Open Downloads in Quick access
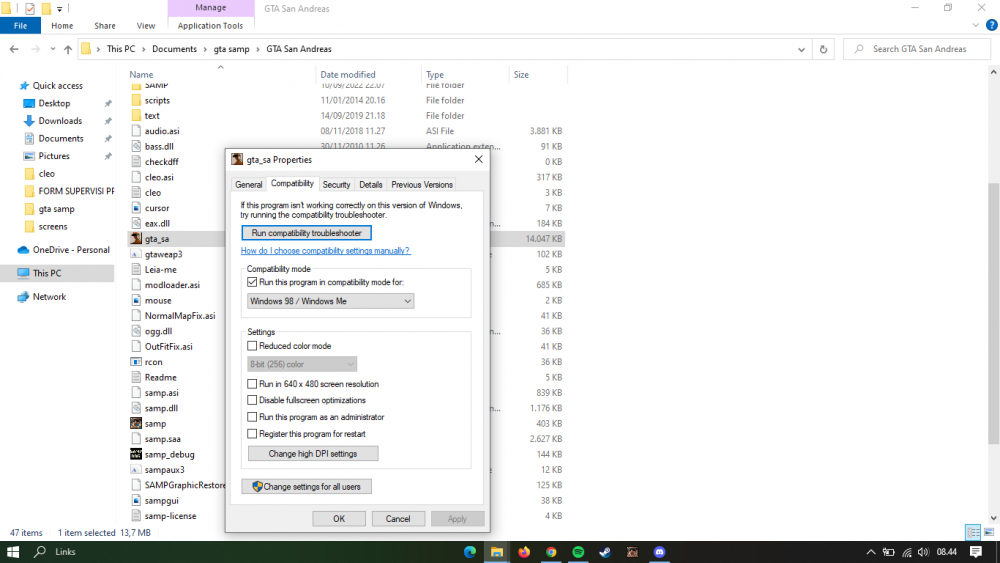 [60, 121]
